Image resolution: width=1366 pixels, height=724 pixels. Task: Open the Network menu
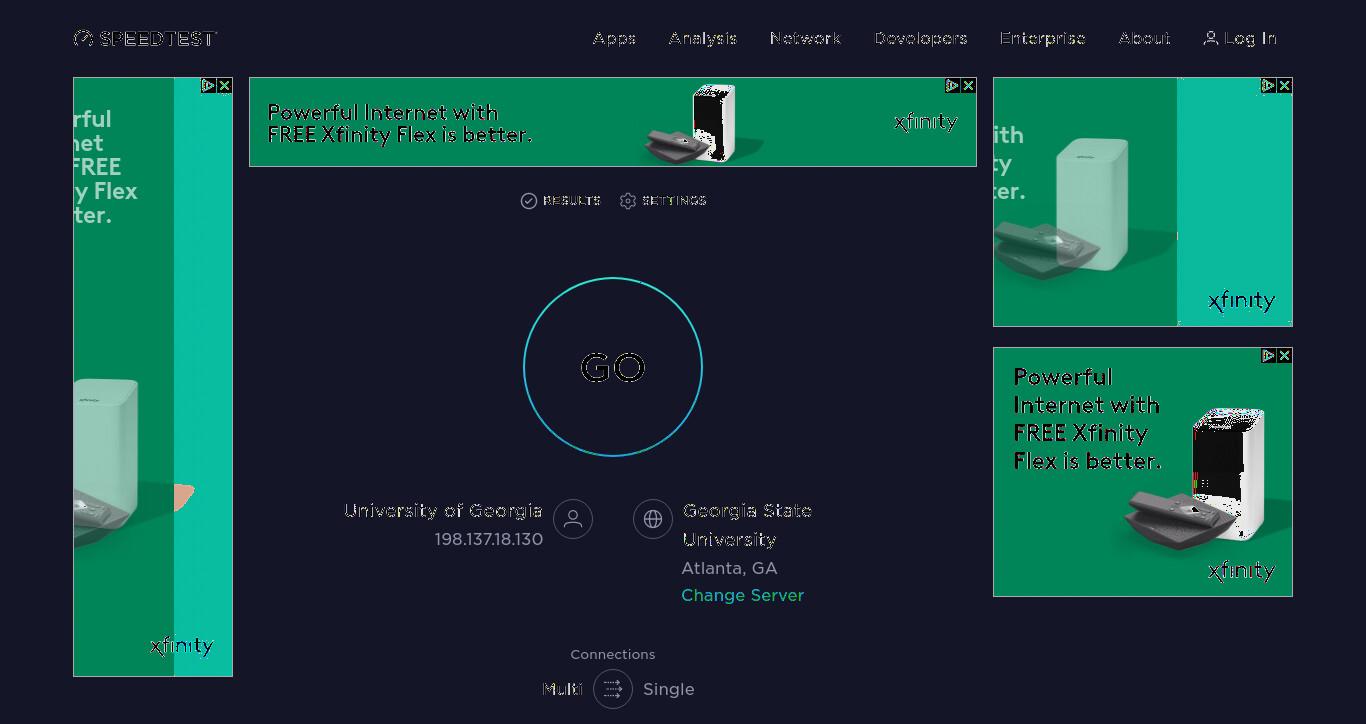tap(806, 38)
